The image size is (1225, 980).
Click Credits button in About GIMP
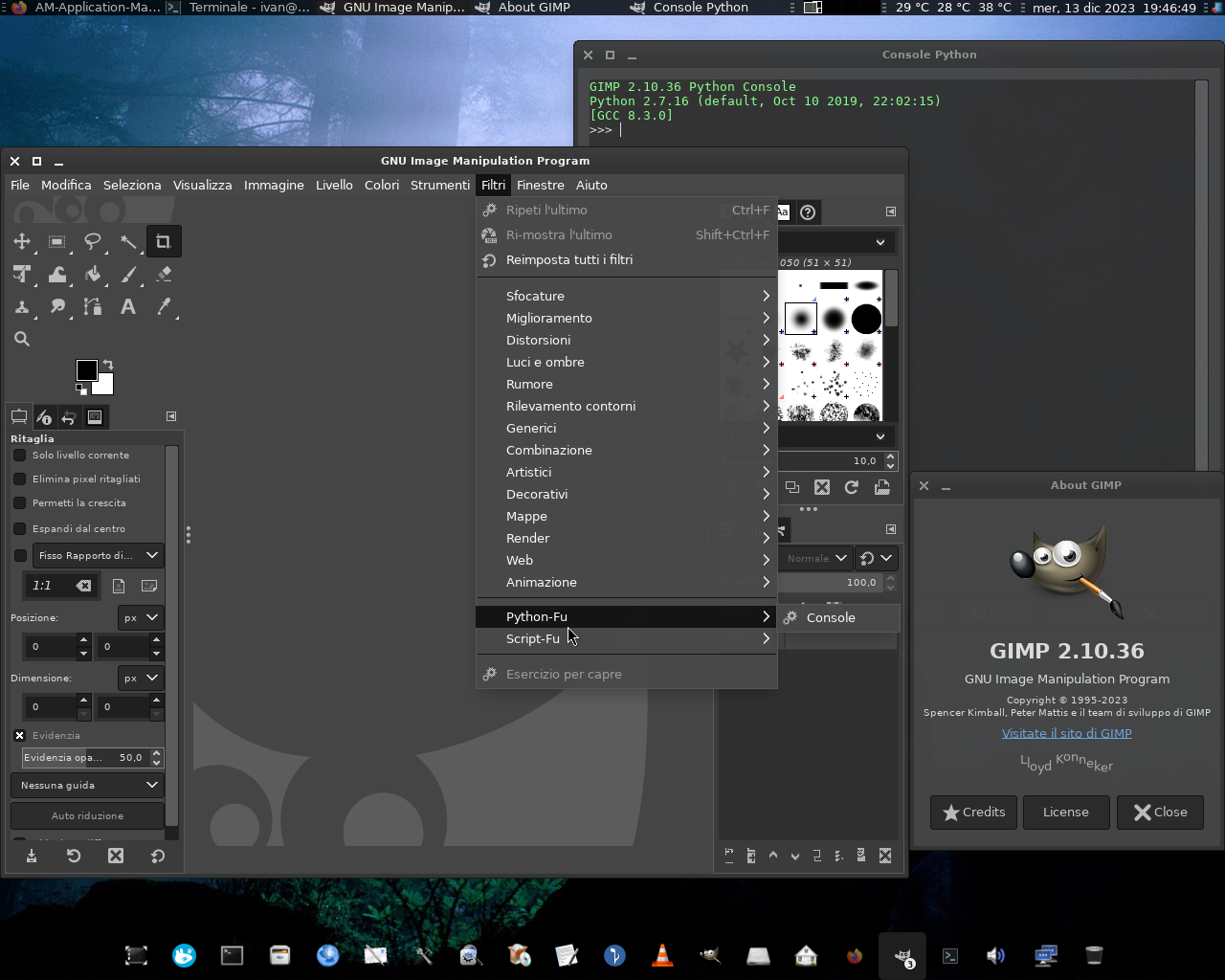pyautogui.click(x=974, y=812)
